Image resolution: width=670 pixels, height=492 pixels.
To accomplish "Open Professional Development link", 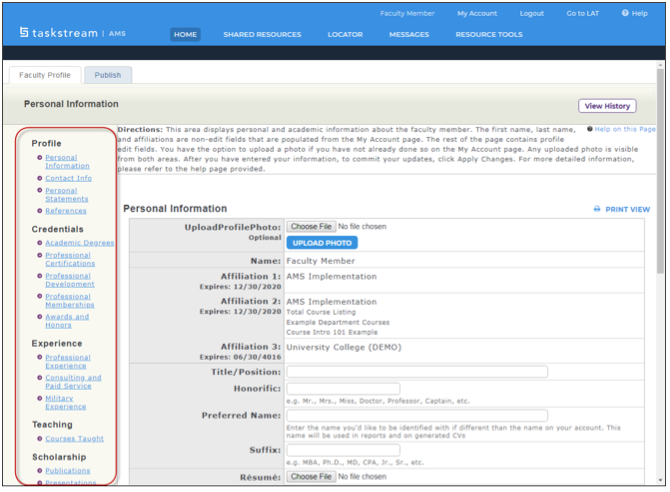I will click(70, 280).
